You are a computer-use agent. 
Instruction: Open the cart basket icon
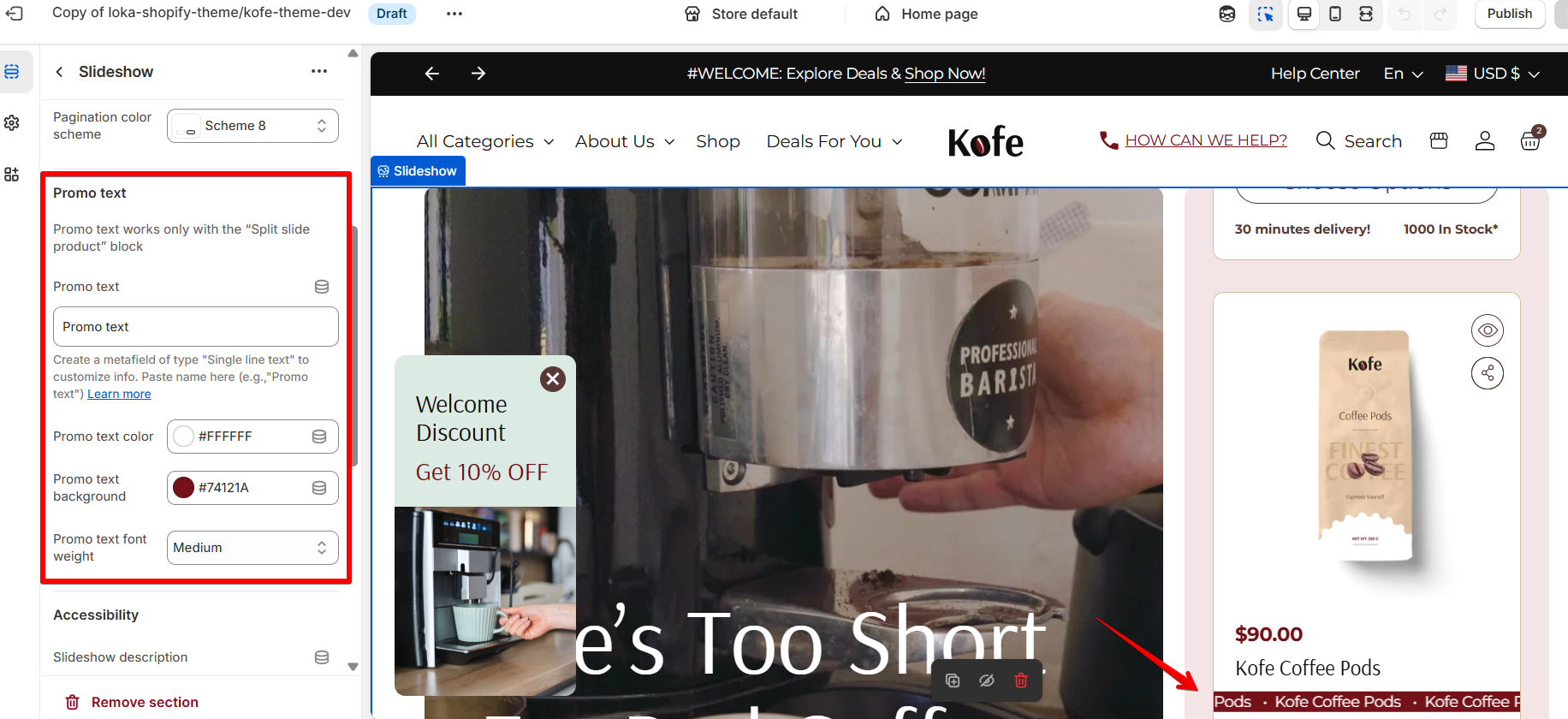pyautogui.click(x=1531, y=140)
